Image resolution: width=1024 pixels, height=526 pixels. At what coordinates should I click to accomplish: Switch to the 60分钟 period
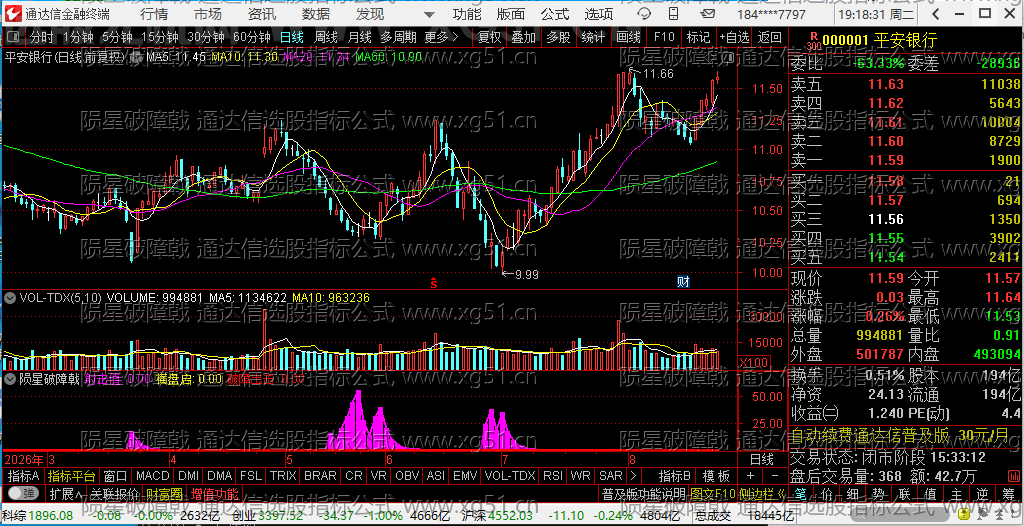pos(252,38)
